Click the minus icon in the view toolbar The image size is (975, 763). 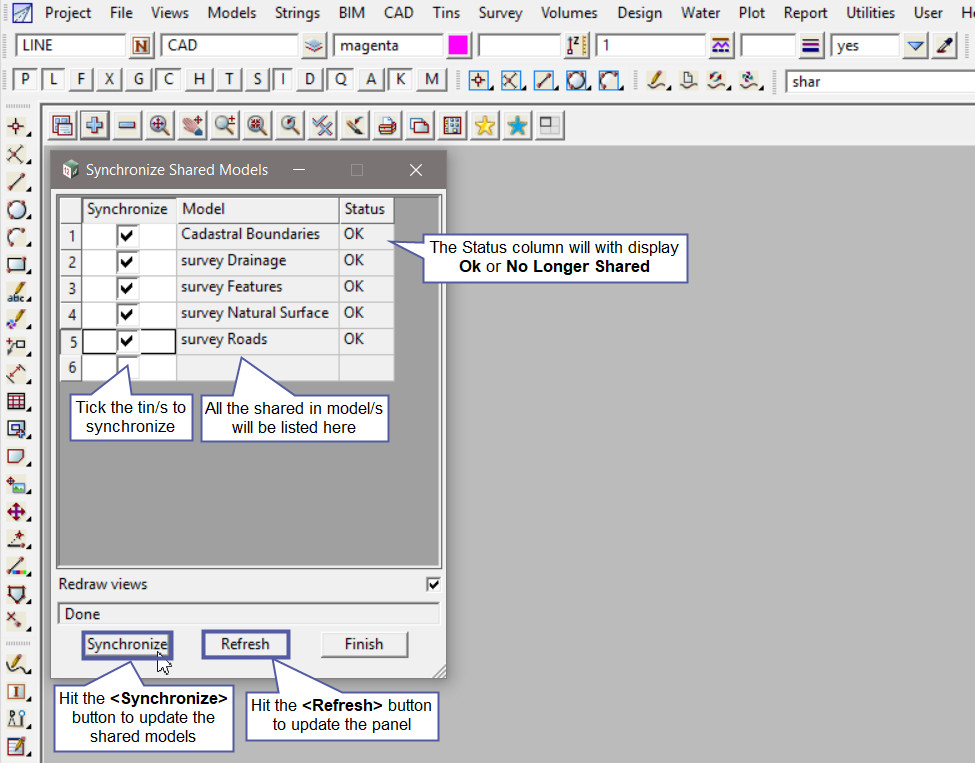[x=127, y=125]
